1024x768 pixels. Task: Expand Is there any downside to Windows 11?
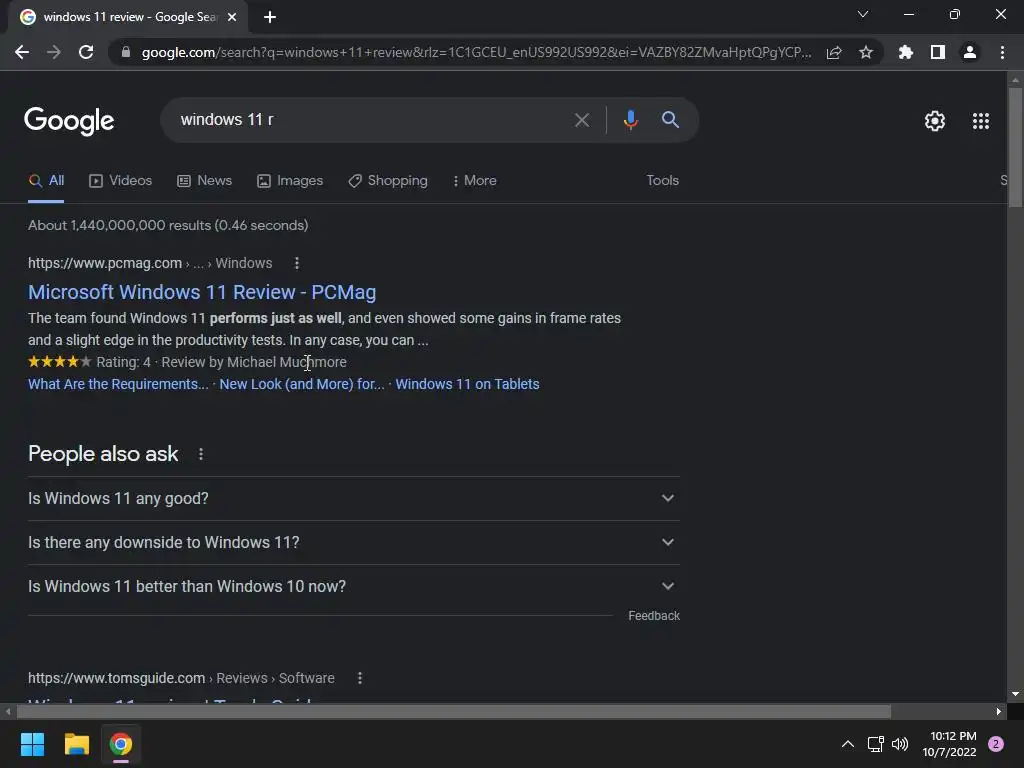point(353,543)
